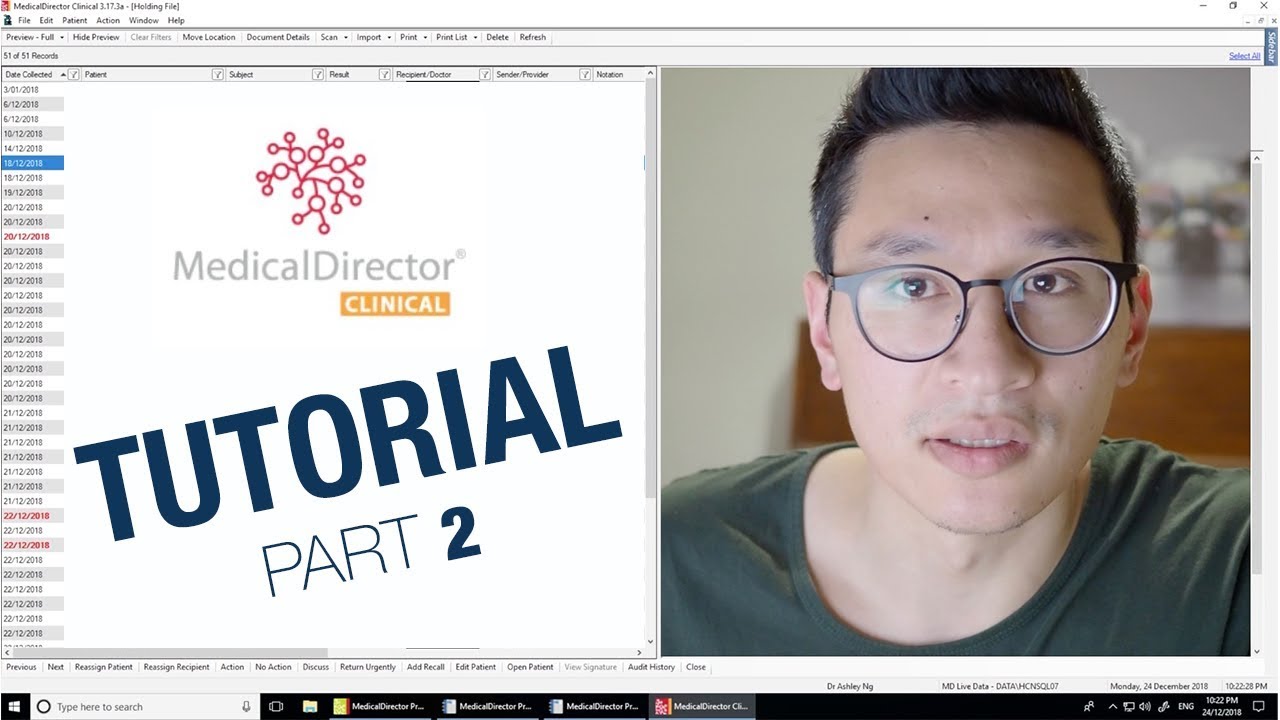The width and height of the screenshot is (1280, 720).
Task: Click the Add Recall button
Action: (426, 667)
